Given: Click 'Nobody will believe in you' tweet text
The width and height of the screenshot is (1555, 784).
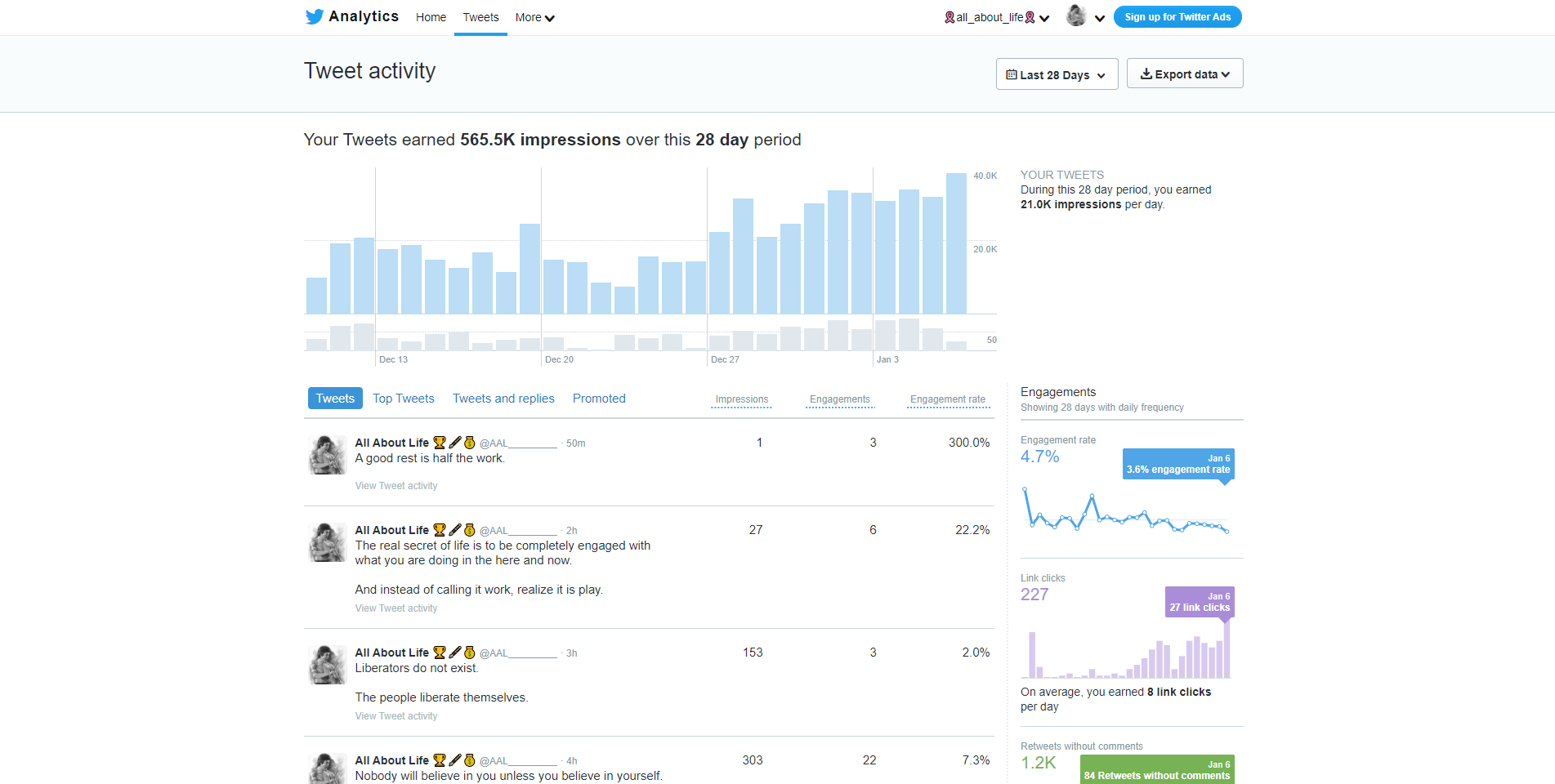Looking at the screenshot, I should pos(508,776).
